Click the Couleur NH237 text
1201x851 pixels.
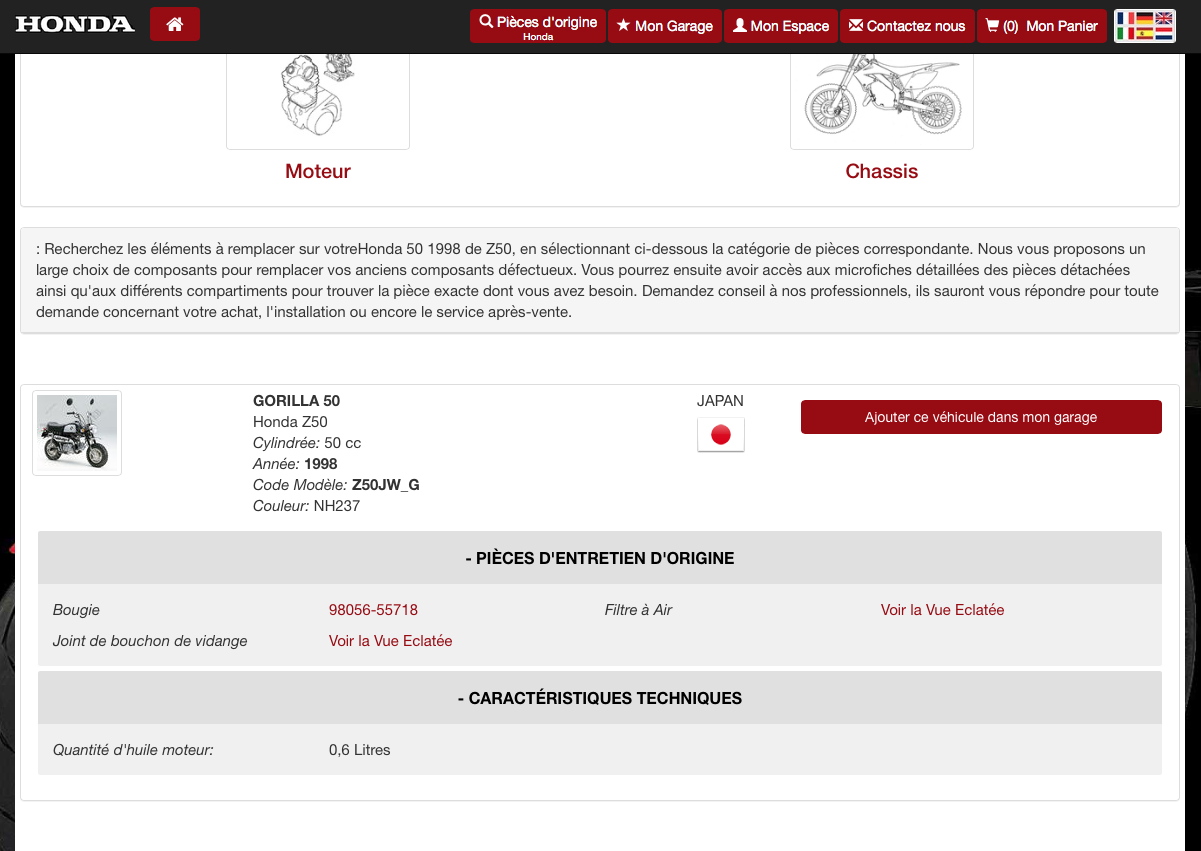[x=306, y=506]
